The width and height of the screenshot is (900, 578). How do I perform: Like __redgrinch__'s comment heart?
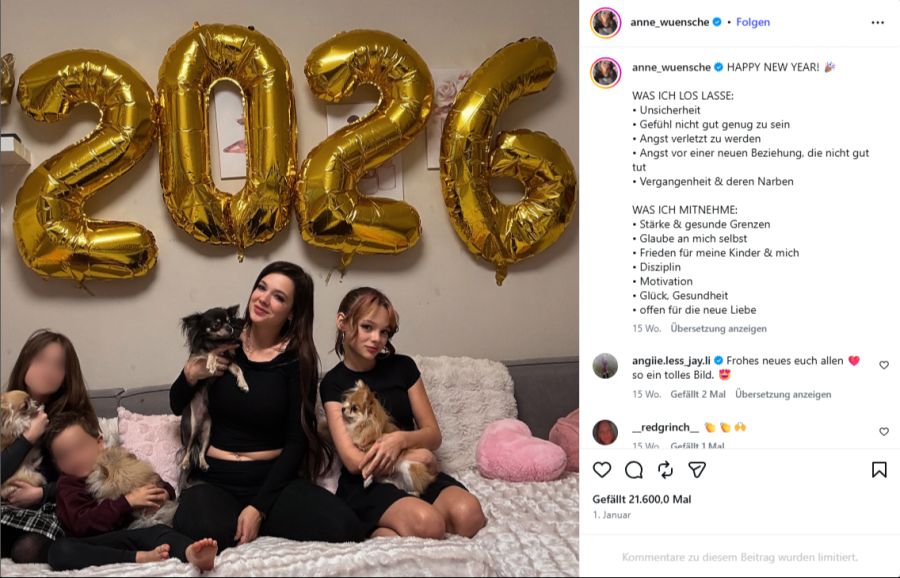tap(884, 431)
